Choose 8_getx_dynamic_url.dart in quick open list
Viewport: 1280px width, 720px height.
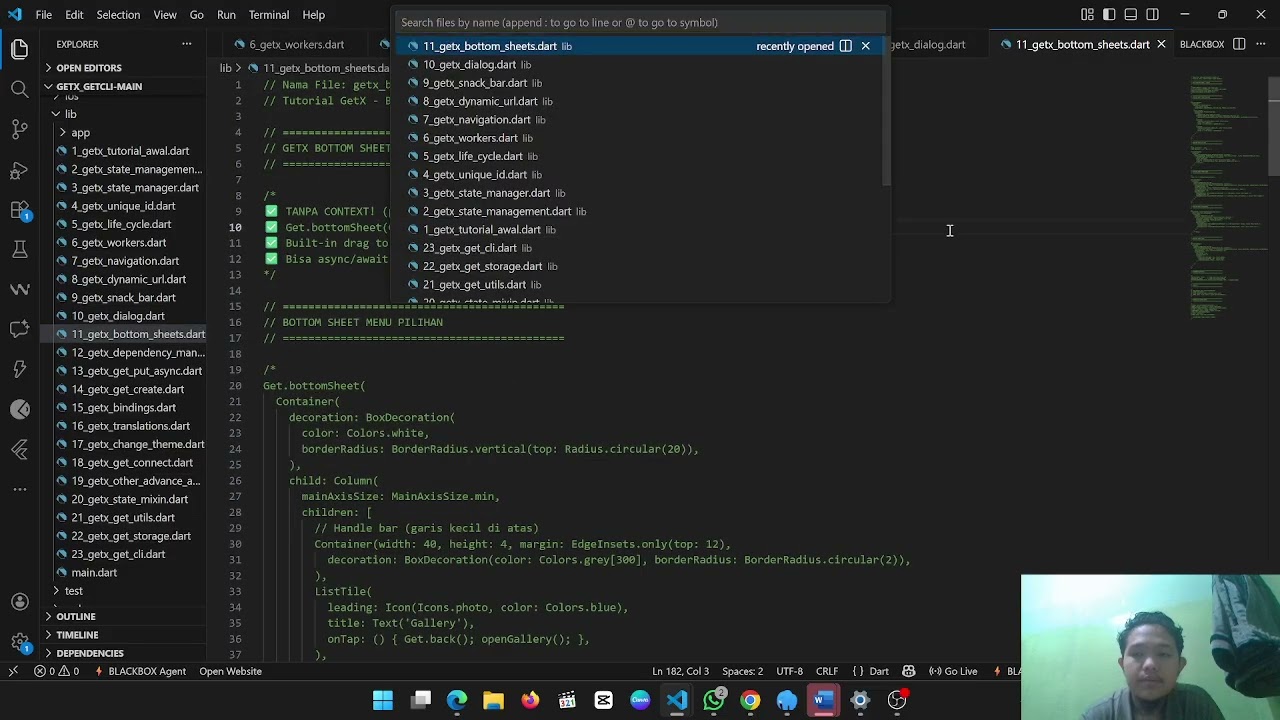click(640, 101)
